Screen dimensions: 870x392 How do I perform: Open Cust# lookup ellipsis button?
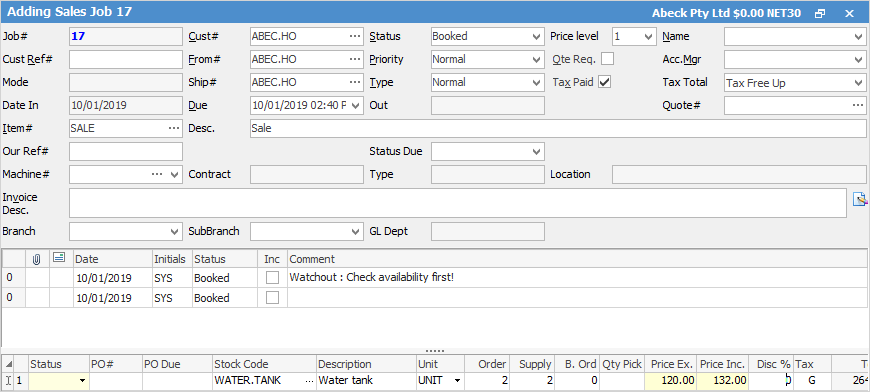[x=355, y=36]
